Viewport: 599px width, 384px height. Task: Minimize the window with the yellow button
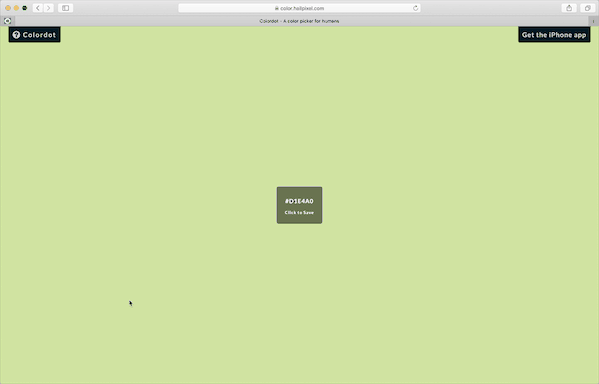coord(16,8)
